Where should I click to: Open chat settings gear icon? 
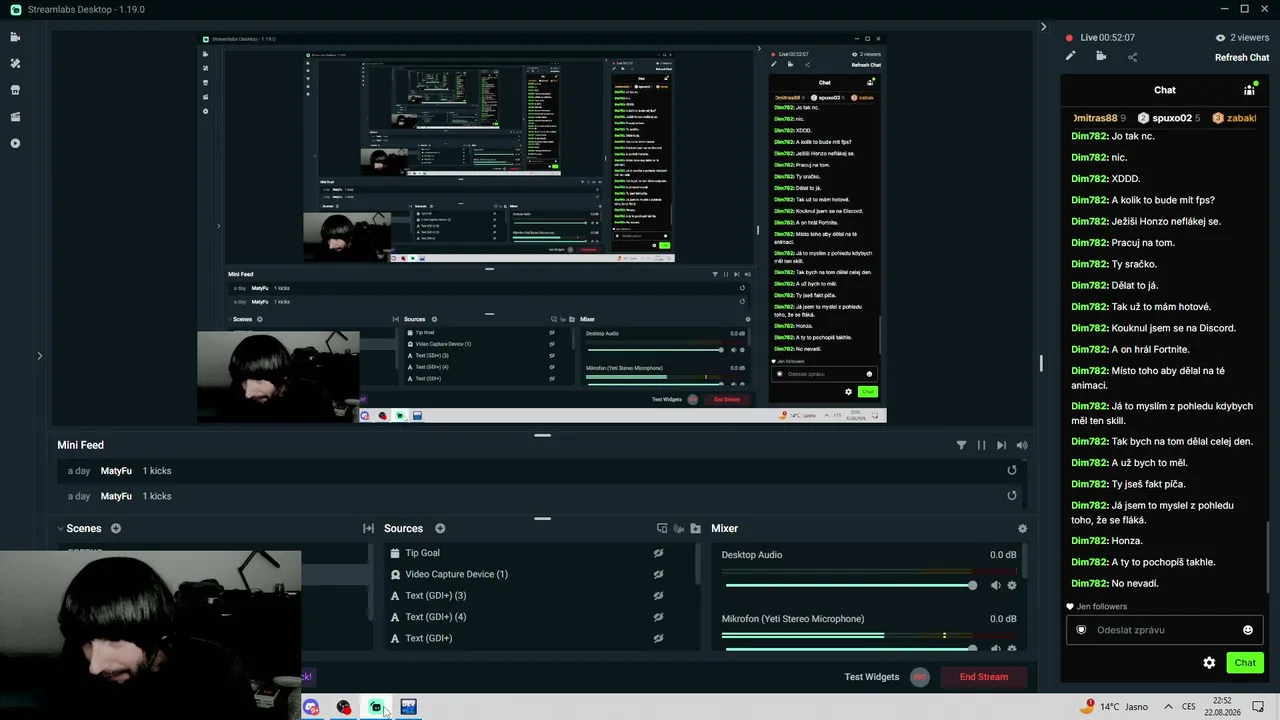tap(1209, 663)
